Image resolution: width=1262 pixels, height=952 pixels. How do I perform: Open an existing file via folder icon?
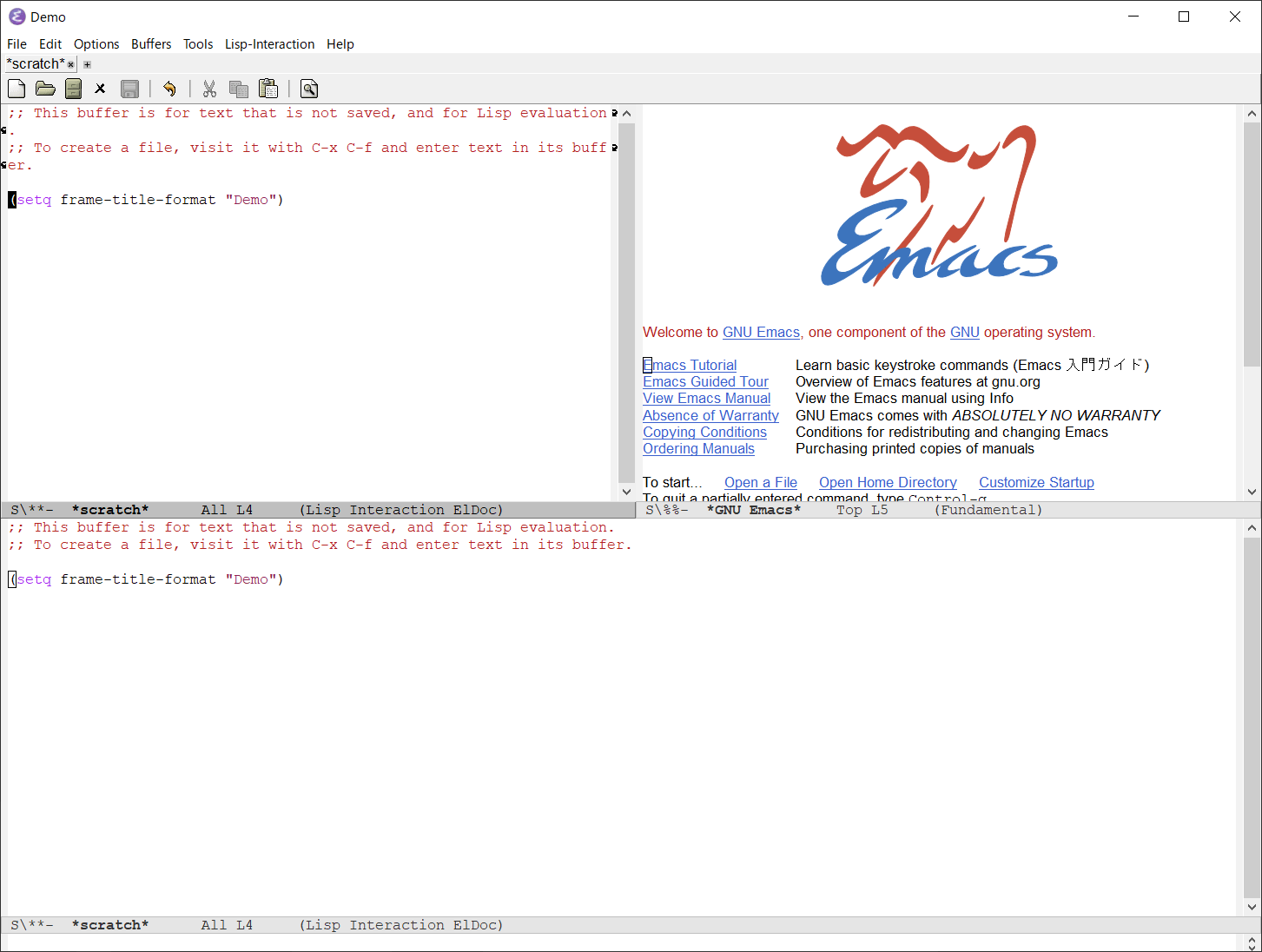[45, 89]
